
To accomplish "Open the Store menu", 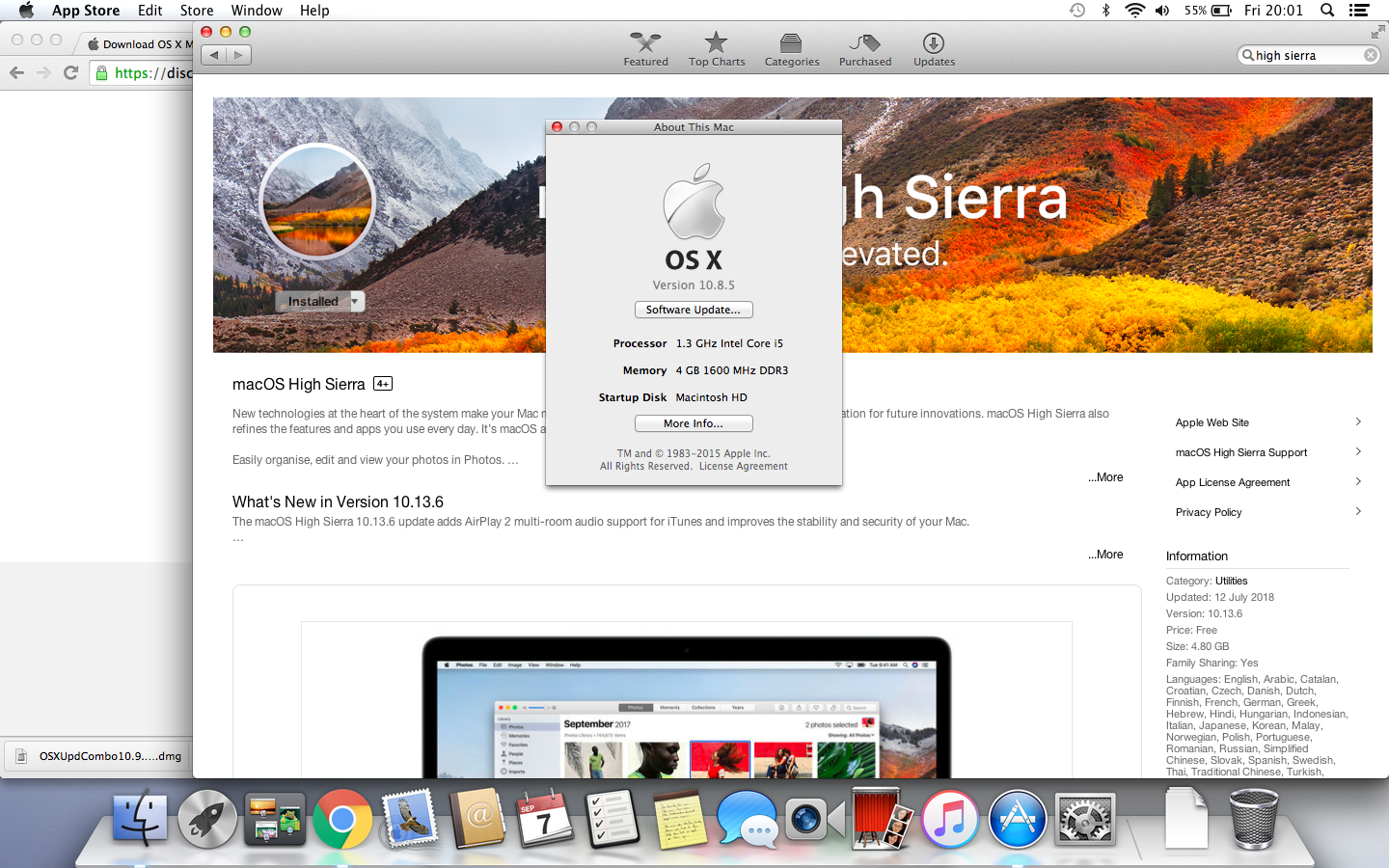I will [197, 11].
